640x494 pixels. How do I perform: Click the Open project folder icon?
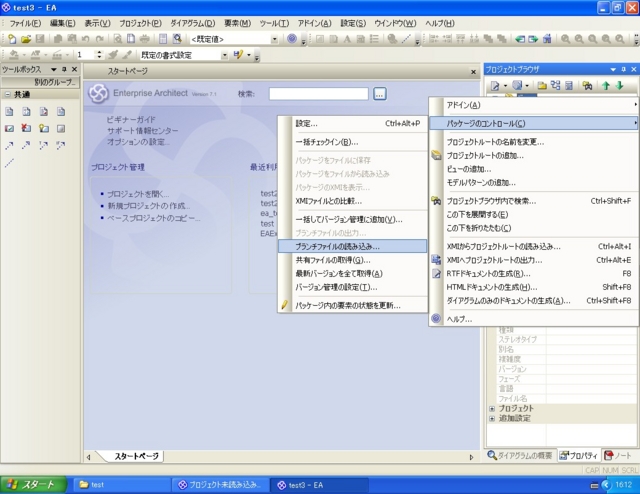point(26,39)
